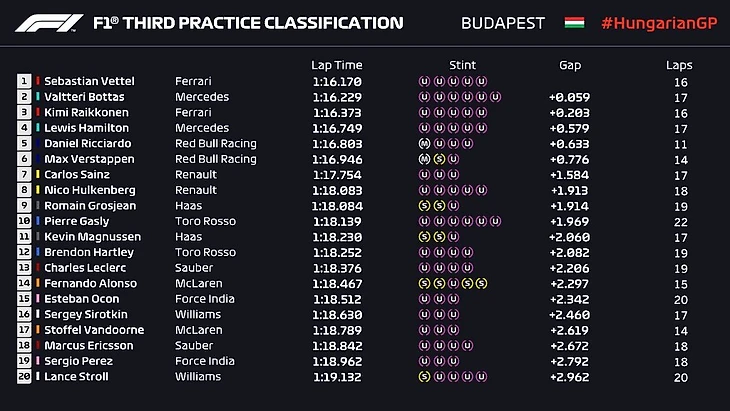This screenshot has height=411, width=730.
Task: Click the medium tyre icon in Verstappen's stint
Action: [x=424, y=159]
